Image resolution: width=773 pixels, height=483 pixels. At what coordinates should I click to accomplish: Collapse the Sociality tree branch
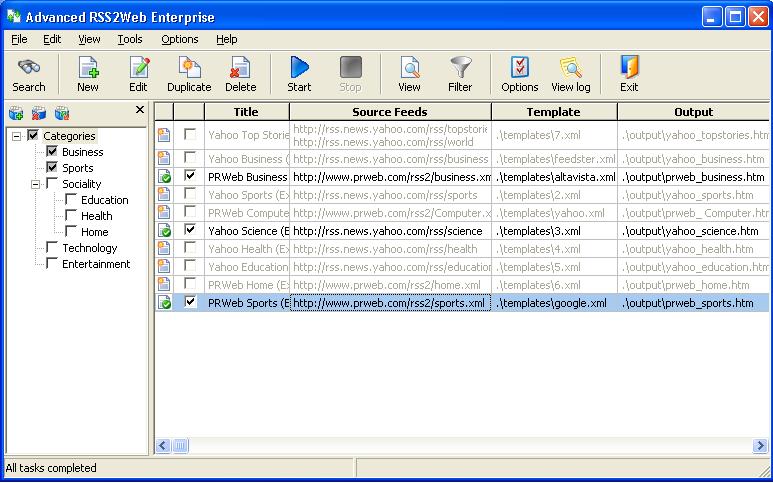tap(35, 184)
